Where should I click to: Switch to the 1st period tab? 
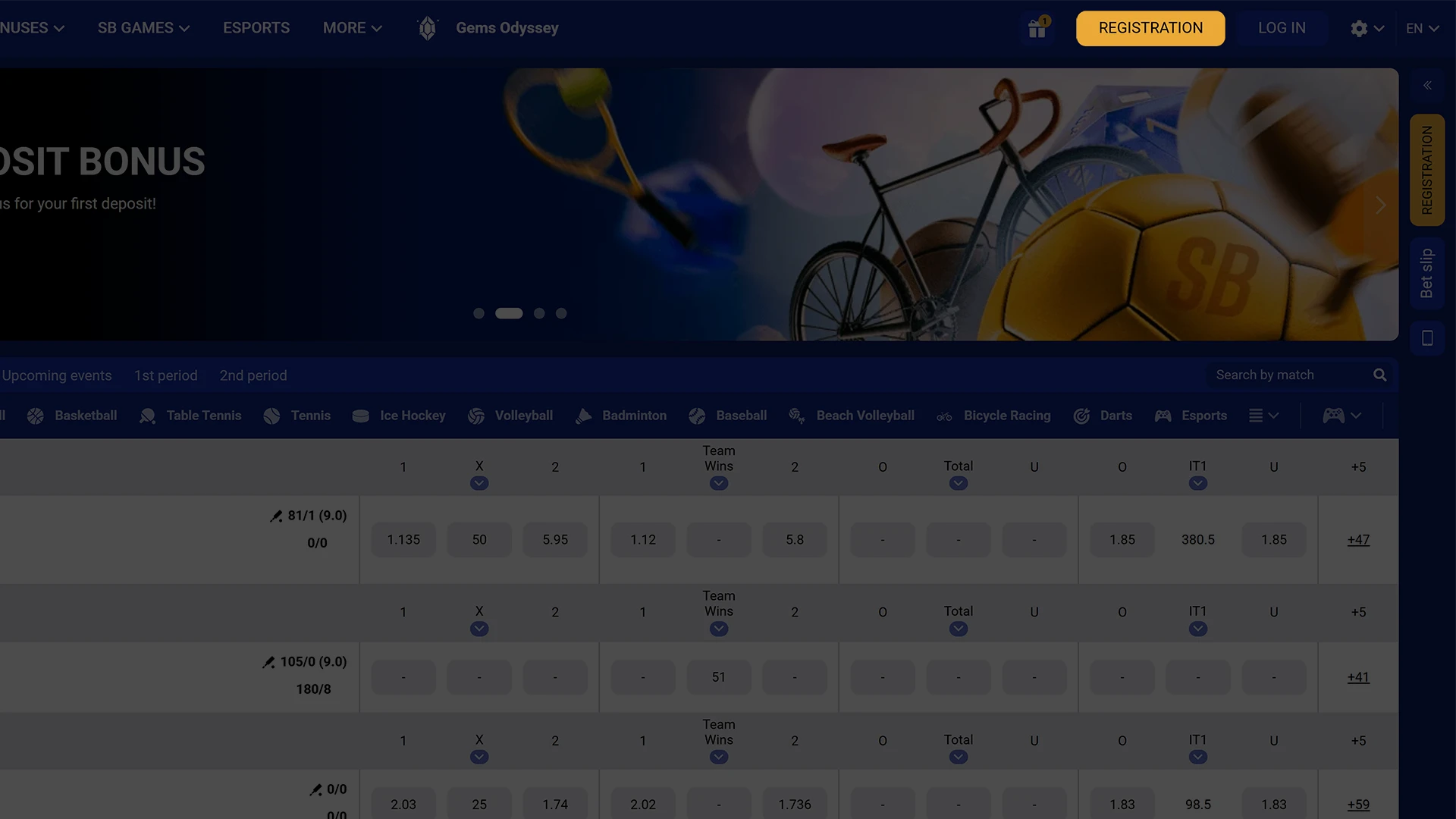[165, 375]
